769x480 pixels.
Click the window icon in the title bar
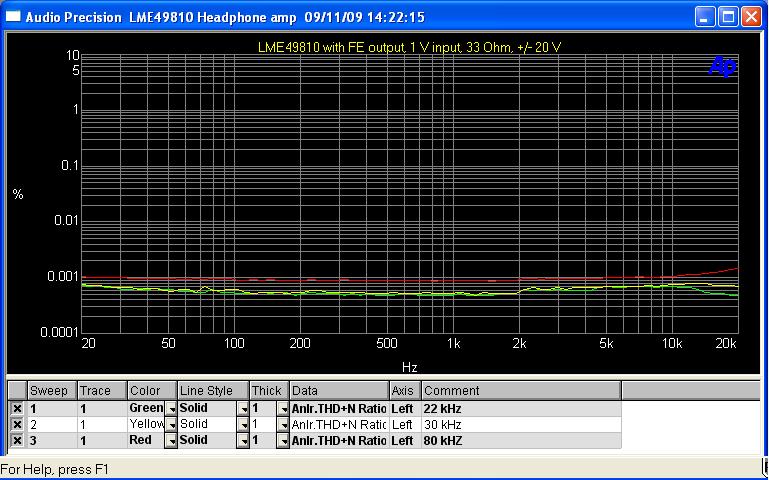pyautogui.click(x=13, y=17)
